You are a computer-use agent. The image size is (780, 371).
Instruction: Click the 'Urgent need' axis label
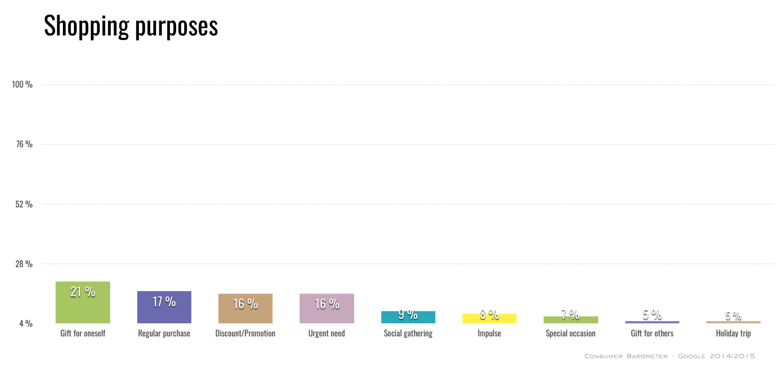(327, 334)
